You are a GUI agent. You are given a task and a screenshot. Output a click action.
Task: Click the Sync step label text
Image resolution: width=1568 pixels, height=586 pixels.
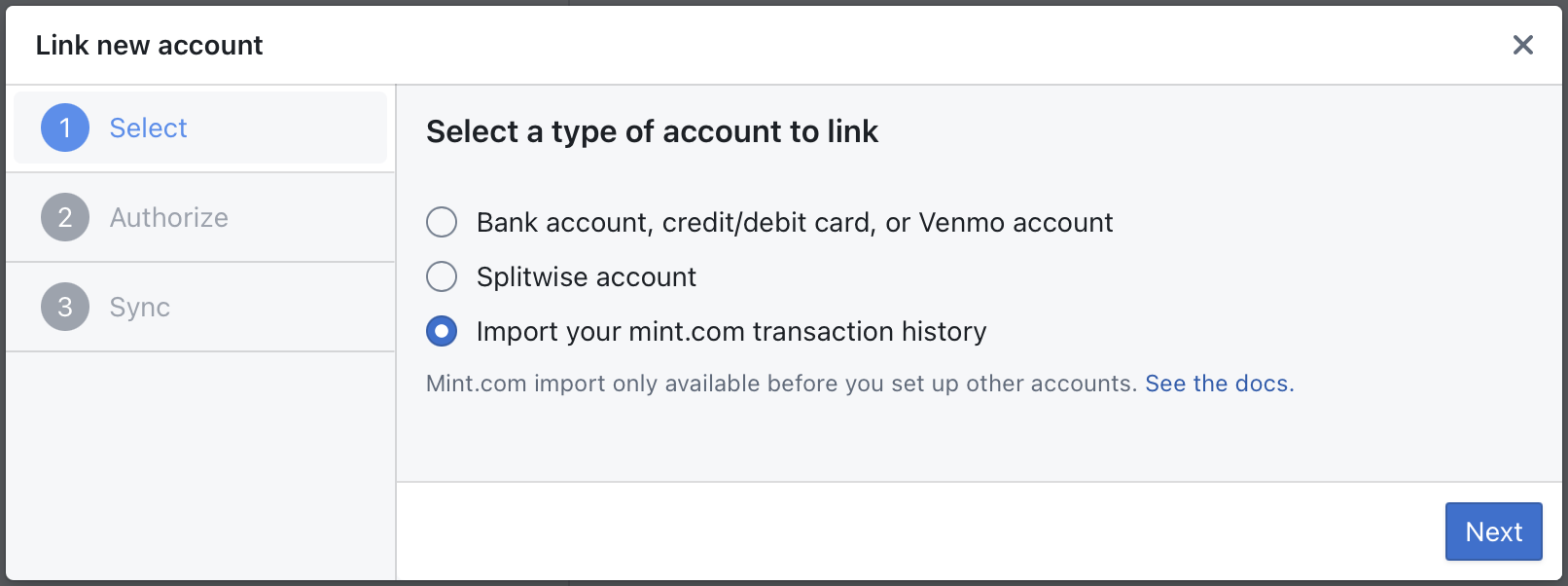pos(139,307)
